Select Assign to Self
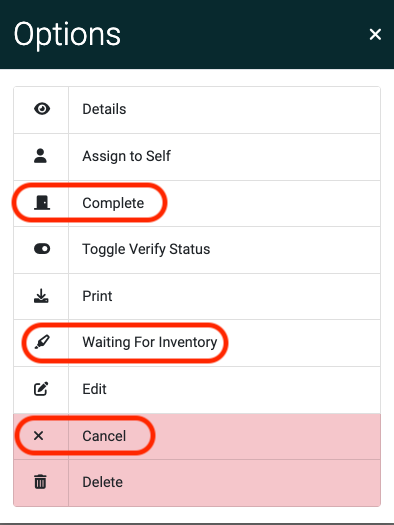The height and width of the screenshot is (525, 394). tap(197, 157)
